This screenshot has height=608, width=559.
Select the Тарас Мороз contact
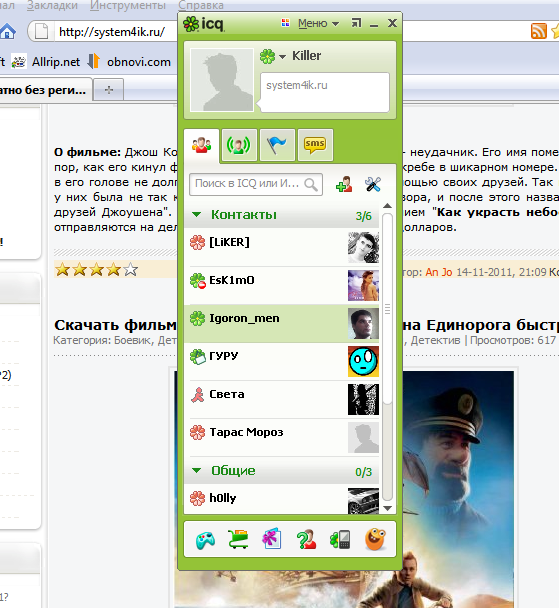pos(282,437)
